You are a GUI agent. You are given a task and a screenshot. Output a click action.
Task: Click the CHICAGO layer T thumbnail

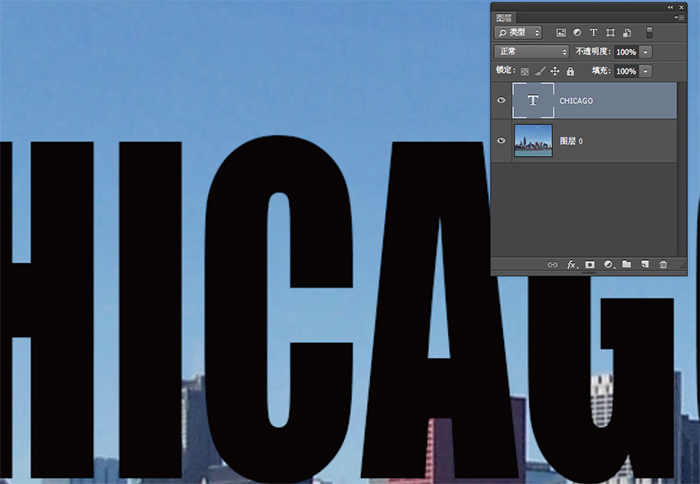click(533, 100)
